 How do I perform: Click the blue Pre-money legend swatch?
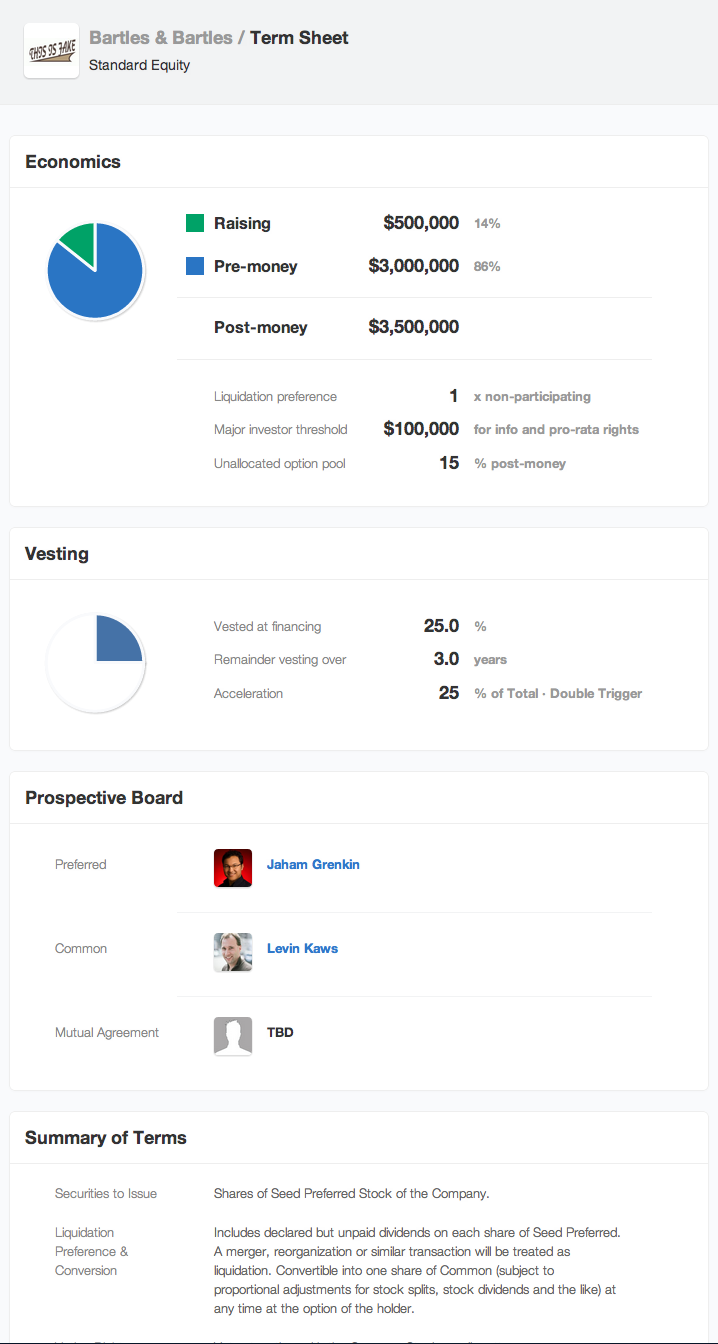[195, 266]
